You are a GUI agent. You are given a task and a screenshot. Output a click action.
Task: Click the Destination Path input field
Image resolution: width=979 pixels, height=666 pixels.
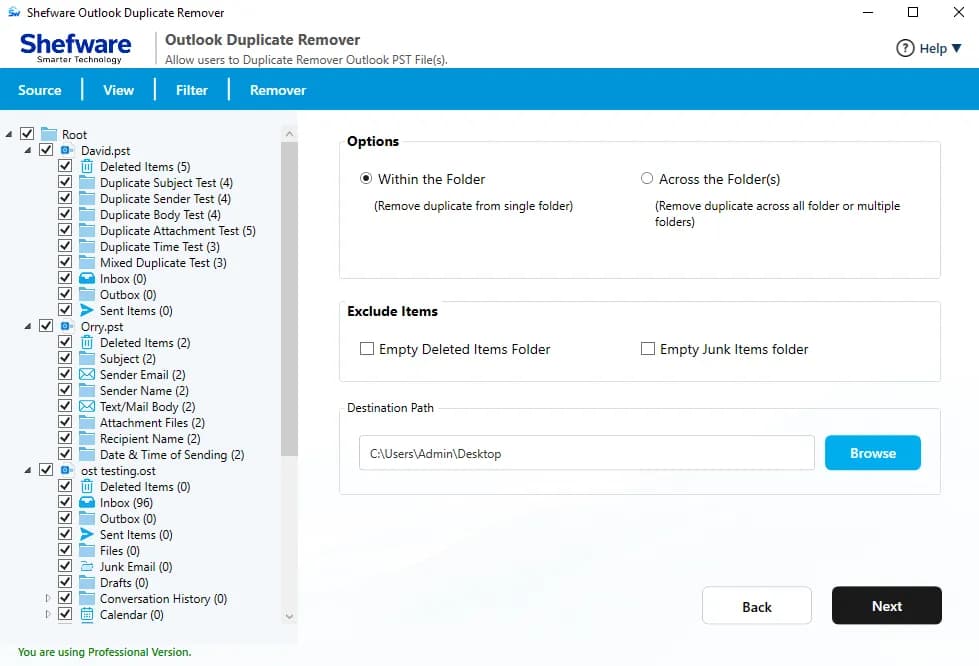tap(586, 453)
